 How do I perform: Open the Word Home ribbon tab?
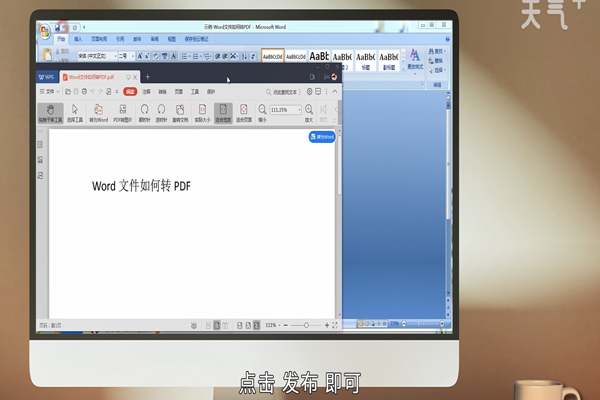61,39
